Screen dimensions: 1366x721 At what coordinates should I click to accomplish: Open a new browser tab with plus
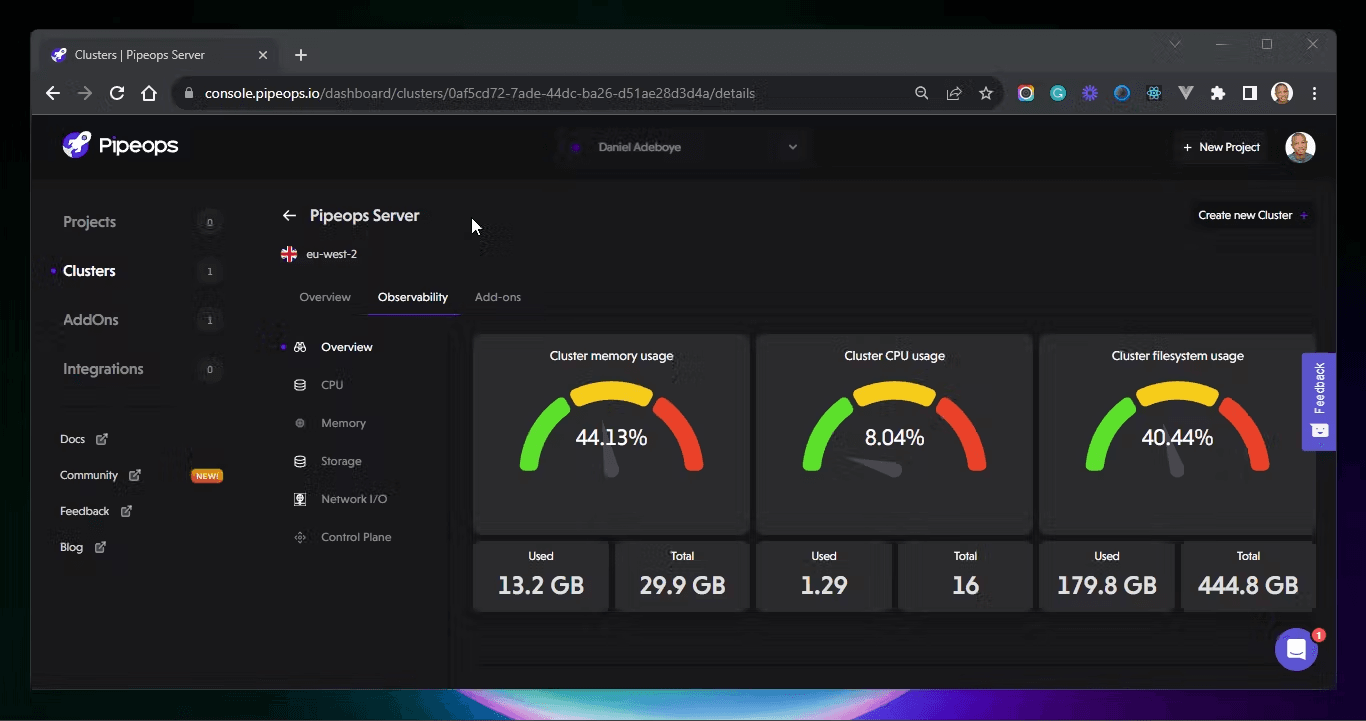coord(301,55)
